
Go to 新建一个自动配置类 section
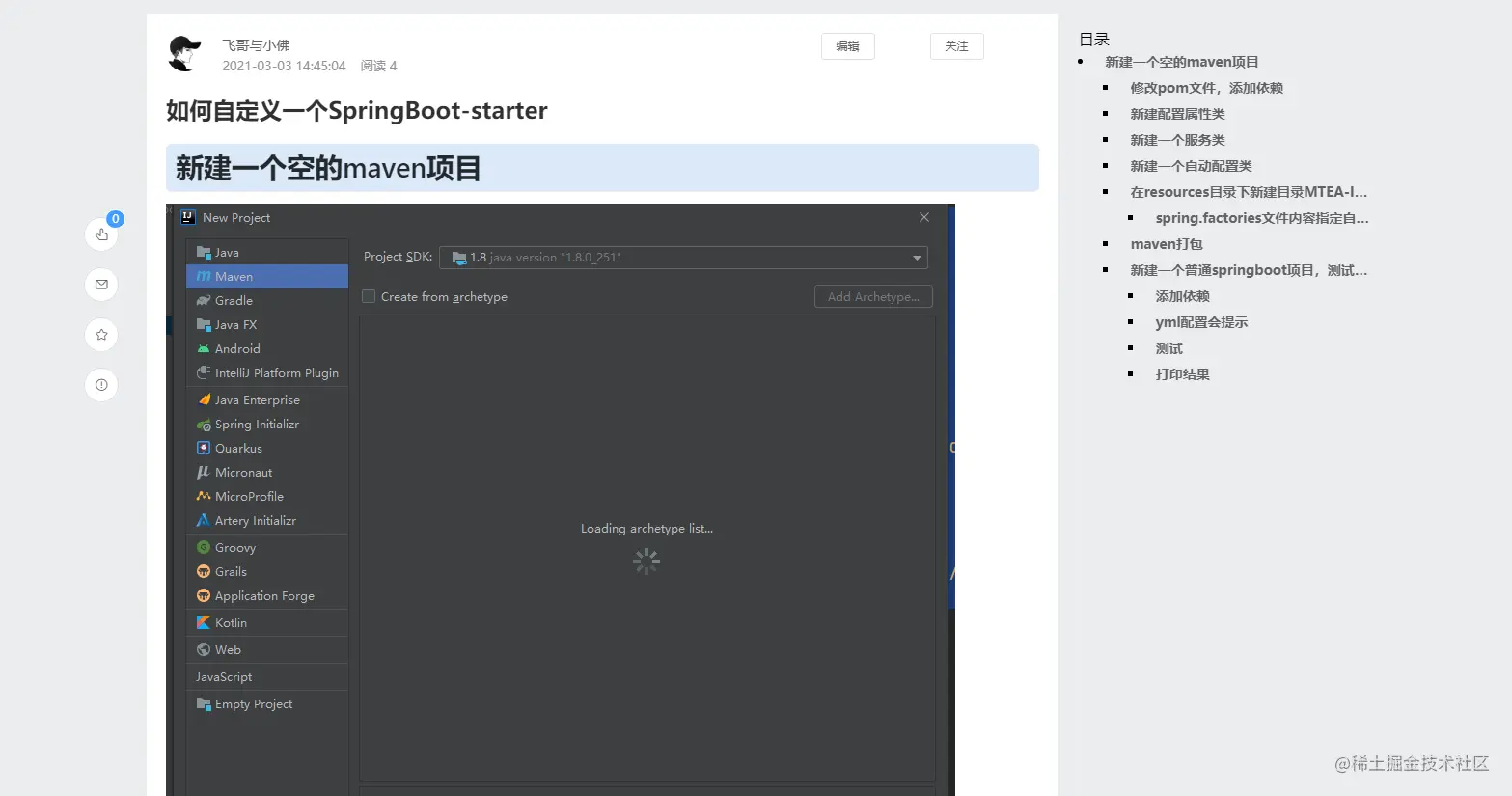click(1192, 166)
